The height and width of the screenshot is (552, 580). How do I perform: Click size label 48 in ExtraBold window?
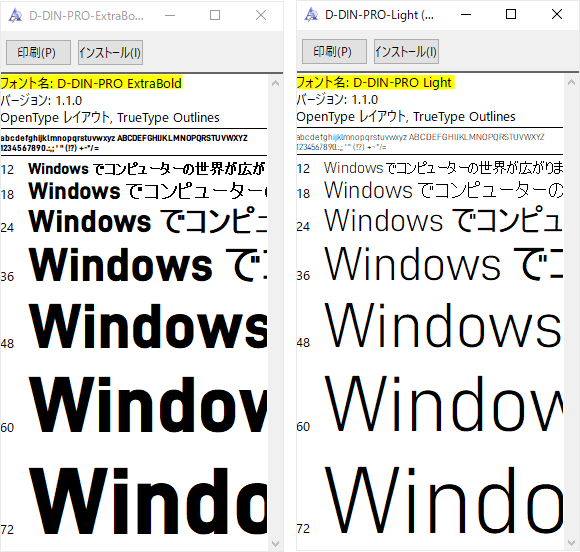coord(7,344)
